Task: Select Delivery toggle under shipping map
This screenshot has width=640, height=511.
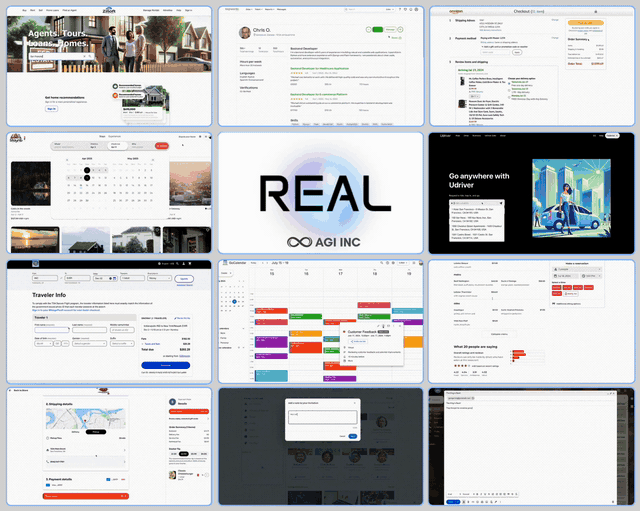Action: [x=76, y=432]
